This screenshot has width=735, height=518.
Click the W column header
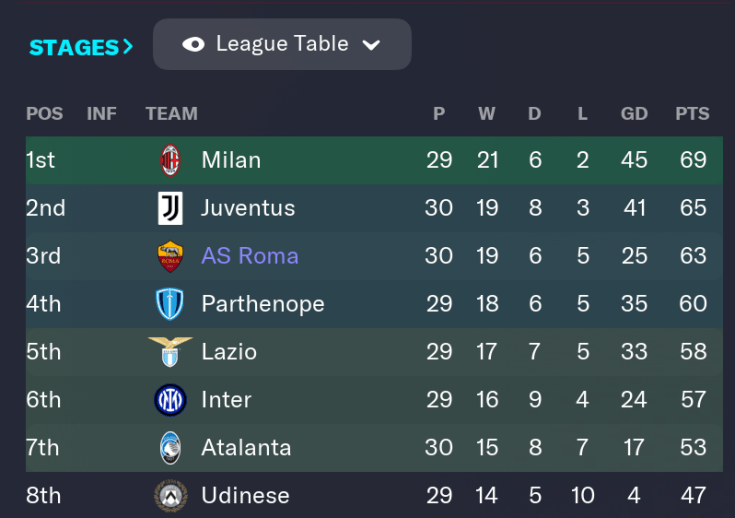(x=486, y=114)
